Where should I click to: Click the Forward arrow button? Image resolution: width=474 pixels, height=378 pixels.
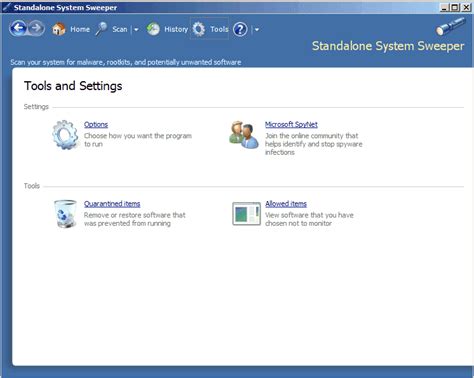36,28
